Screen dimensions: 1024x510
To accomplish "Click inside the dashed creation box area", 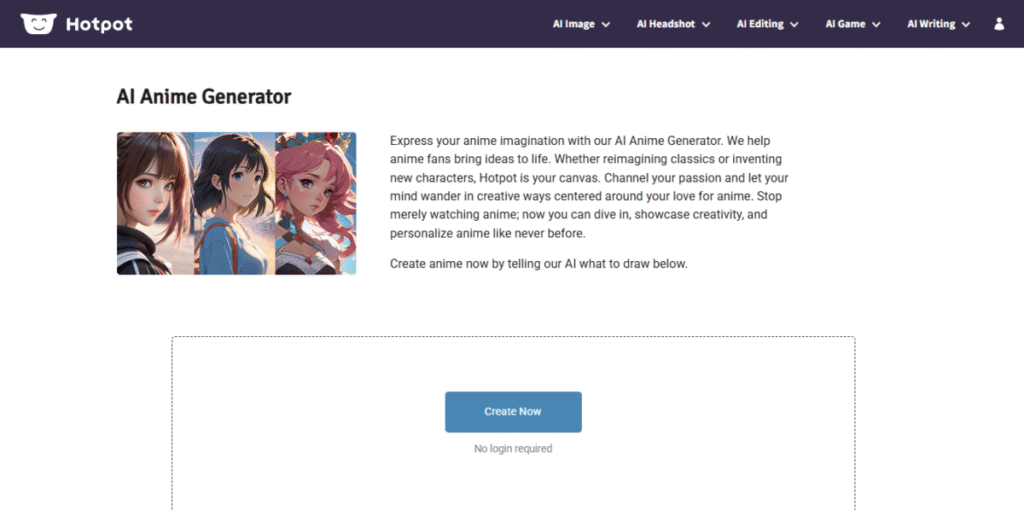I will 513,366.
